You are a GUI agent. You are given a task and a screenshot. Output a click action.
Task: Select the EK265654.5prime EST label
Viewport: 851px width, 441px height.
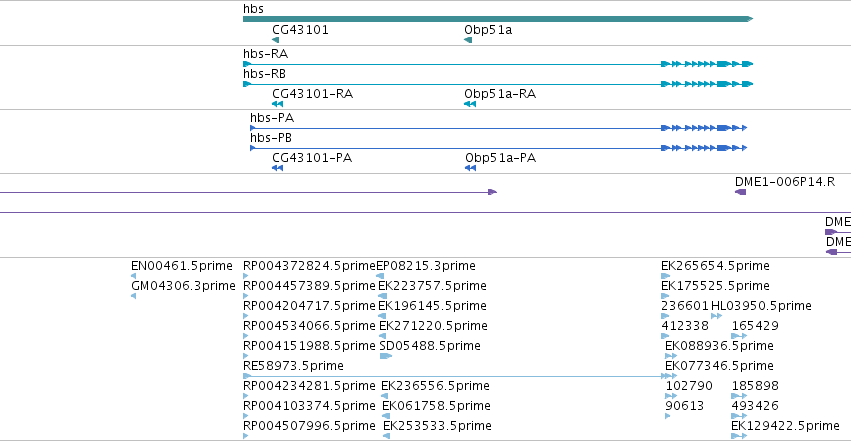point(715,266)
